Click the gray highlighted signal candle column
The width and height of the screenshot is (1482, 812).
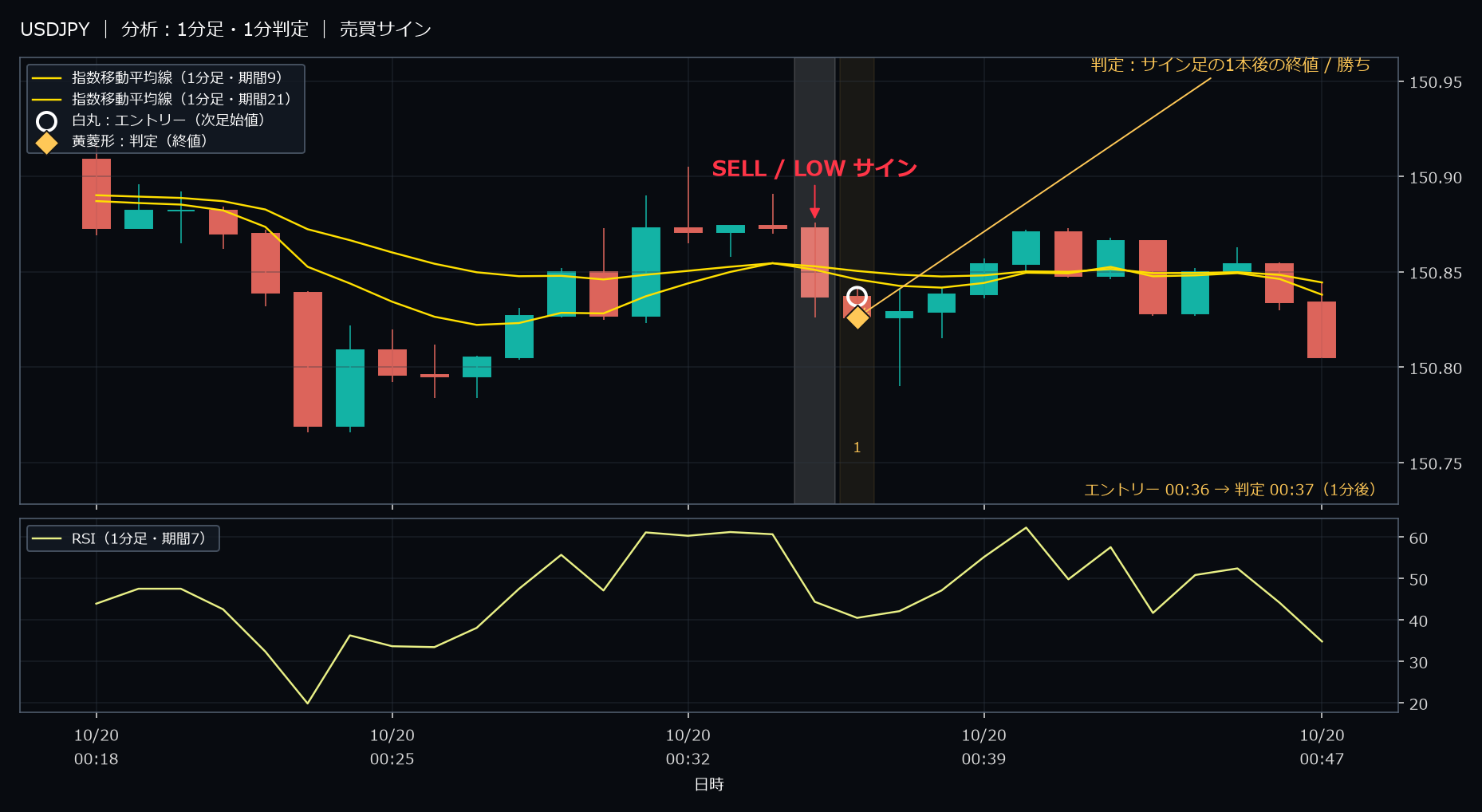coord(814,280)
